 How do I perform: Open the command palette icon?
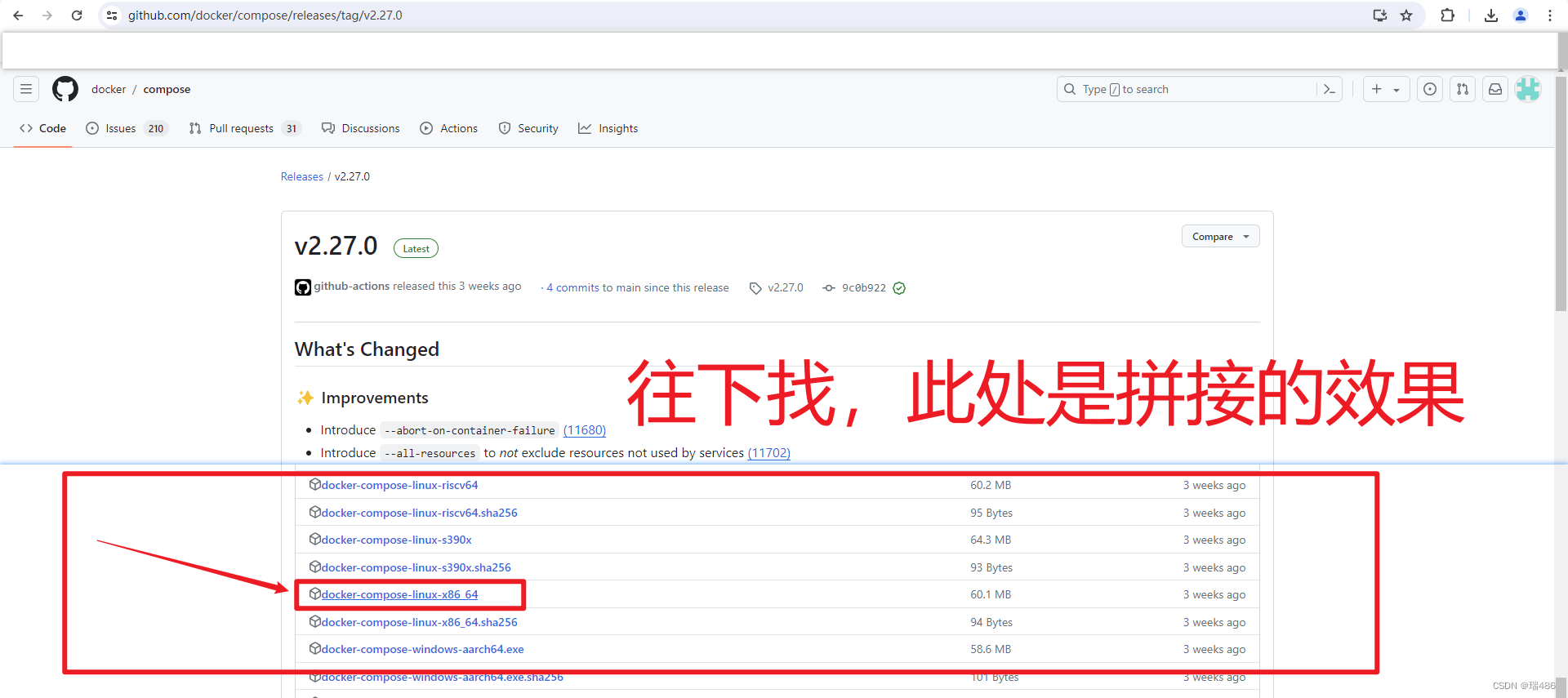(1330, 89)
